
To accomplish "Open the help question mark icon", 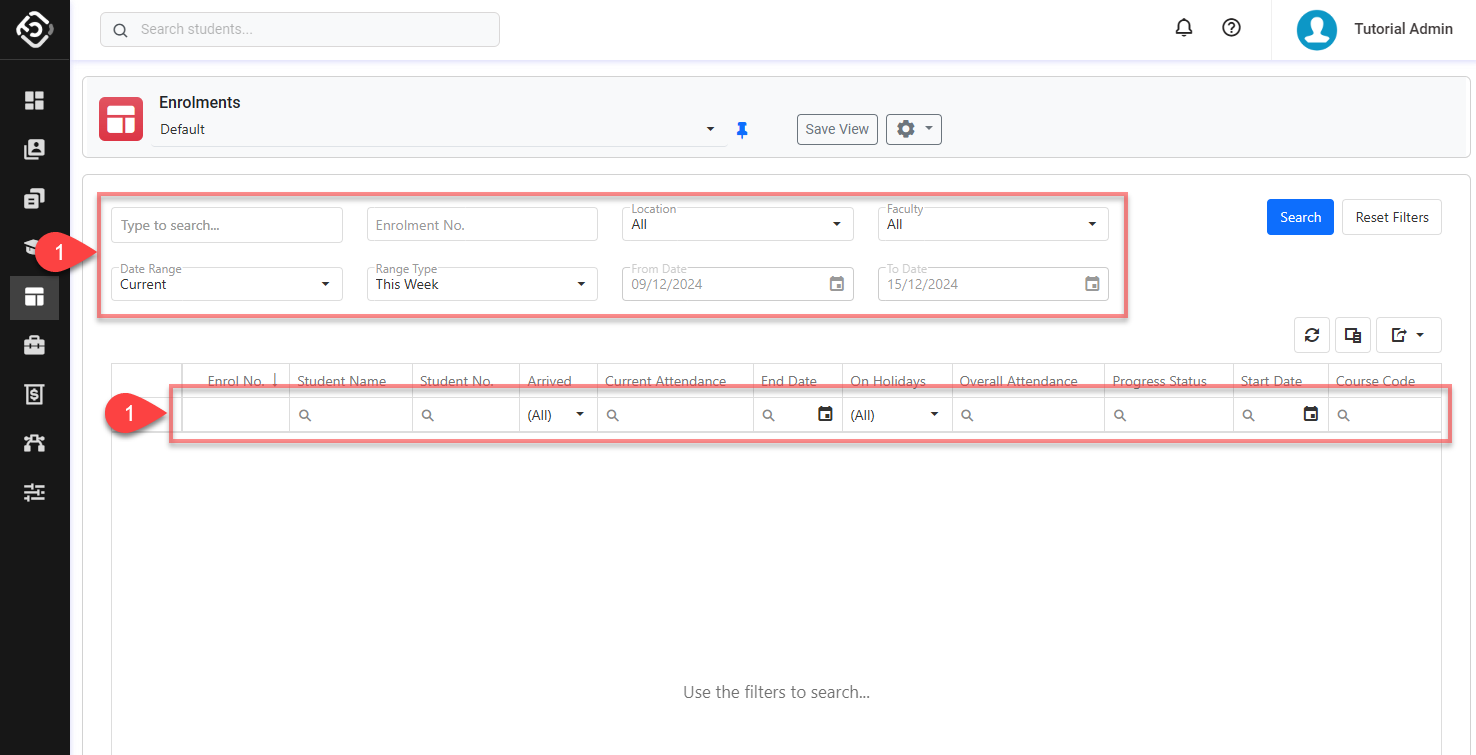I will point(1232,28).
